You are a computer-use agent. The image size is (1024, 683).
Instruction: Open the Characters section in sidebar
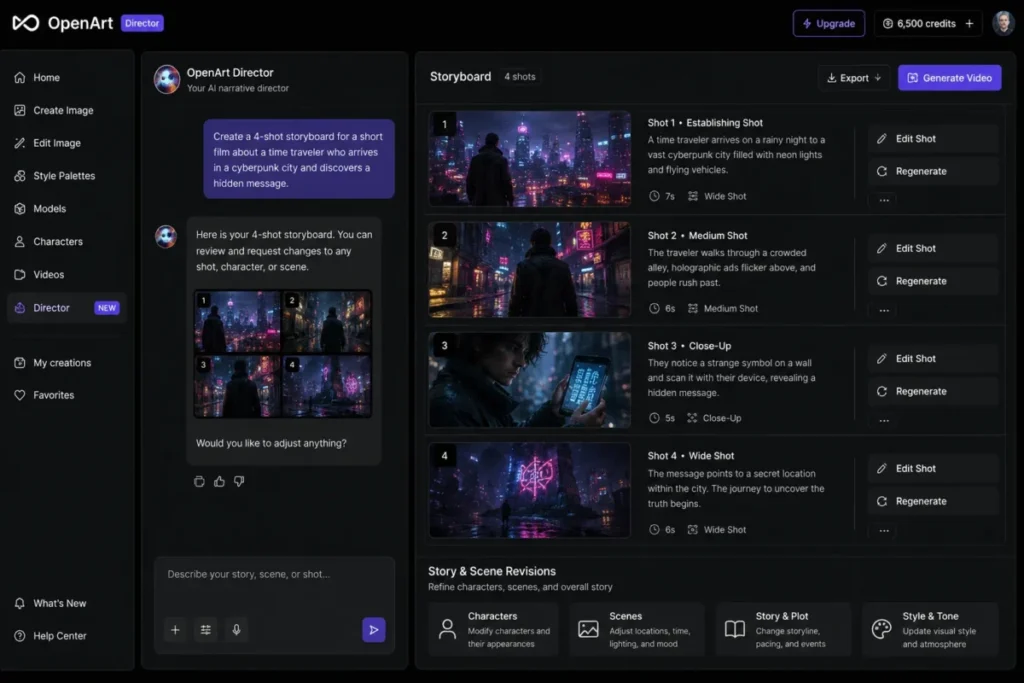(67, 242)
